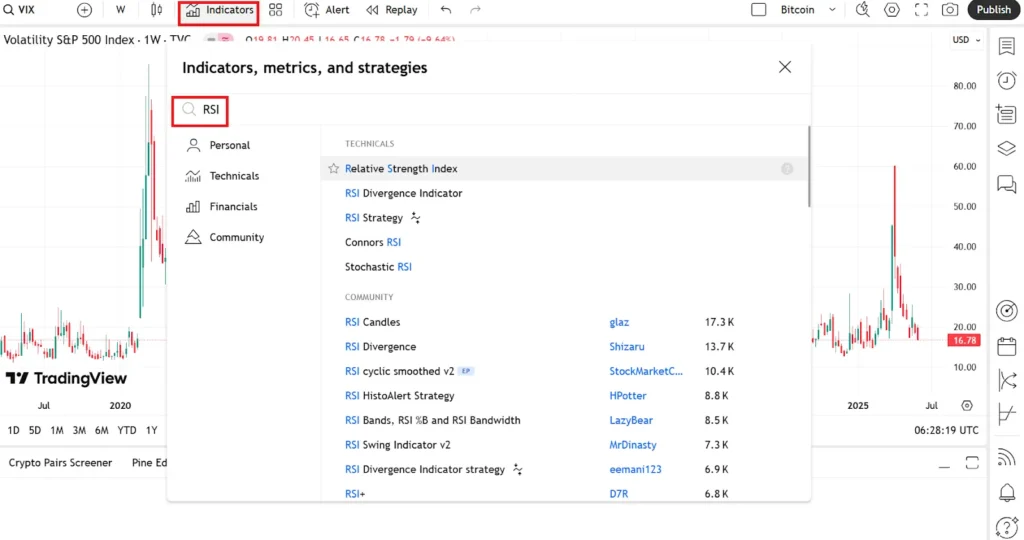
Task: Add RSI HistoAlert Strategy
Action: pyautogui.click(x=399, y=396)
